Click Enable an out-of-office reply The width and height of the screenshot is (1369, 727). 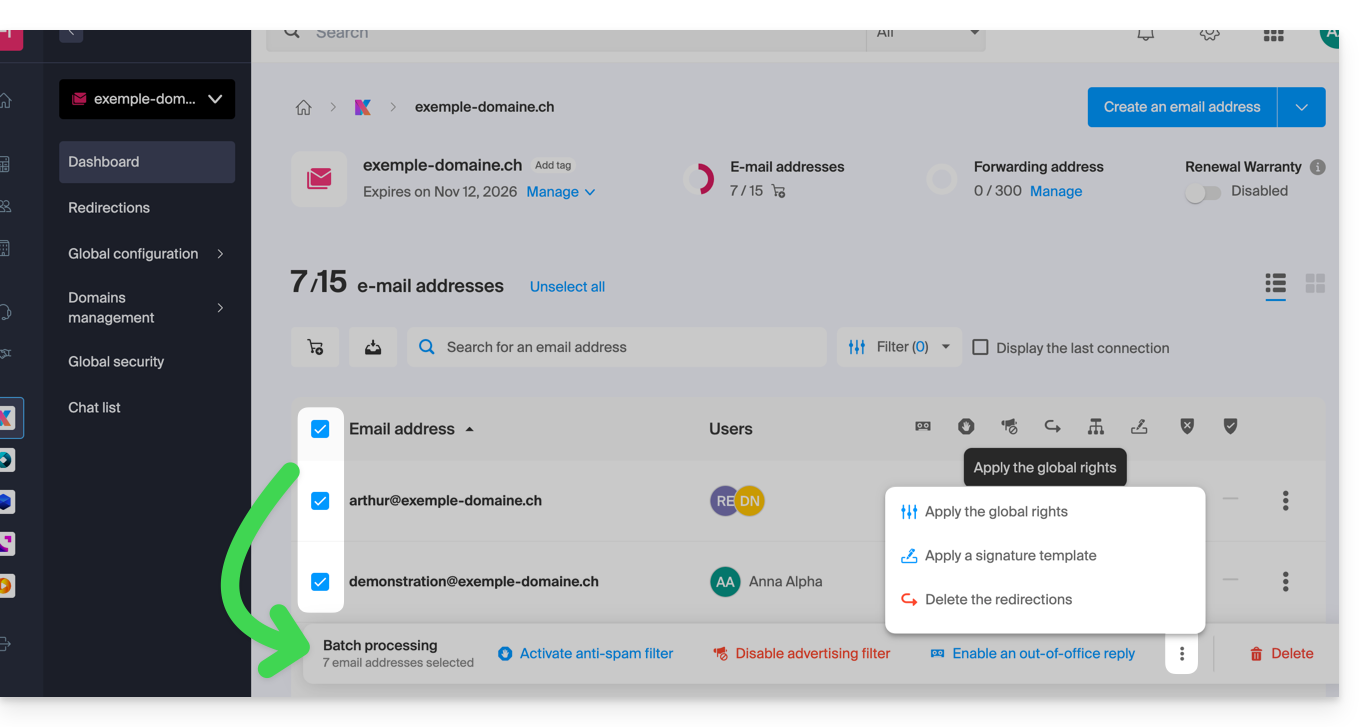click(x=1033, y=654)
